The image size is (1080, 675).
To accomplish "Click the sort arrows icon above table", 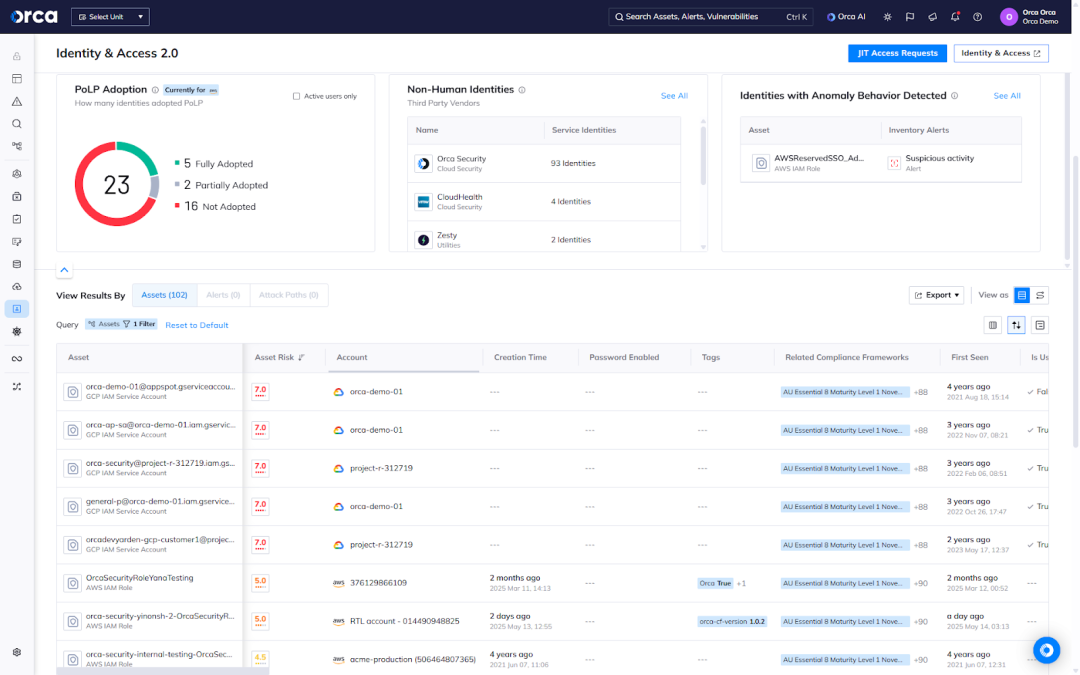I will [1016, 325].
